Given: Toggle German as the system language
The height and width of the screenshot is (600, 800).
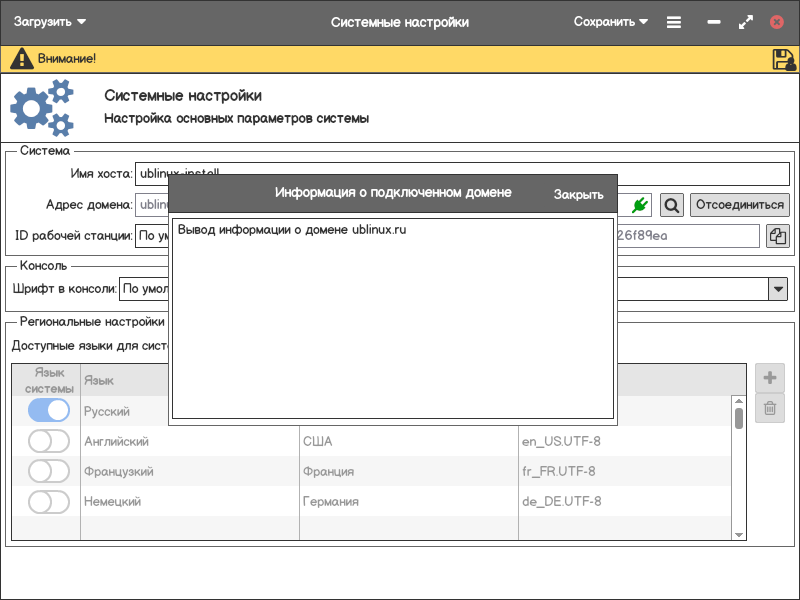Looking at the screenshot, I should [x=49, y=501].
